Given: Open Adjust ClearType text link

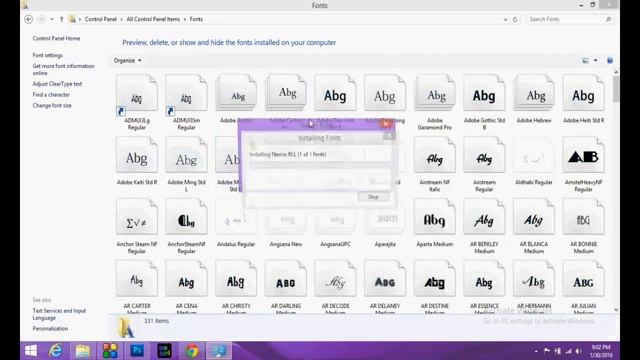Looking at the screenshot, I should point(57,84).
